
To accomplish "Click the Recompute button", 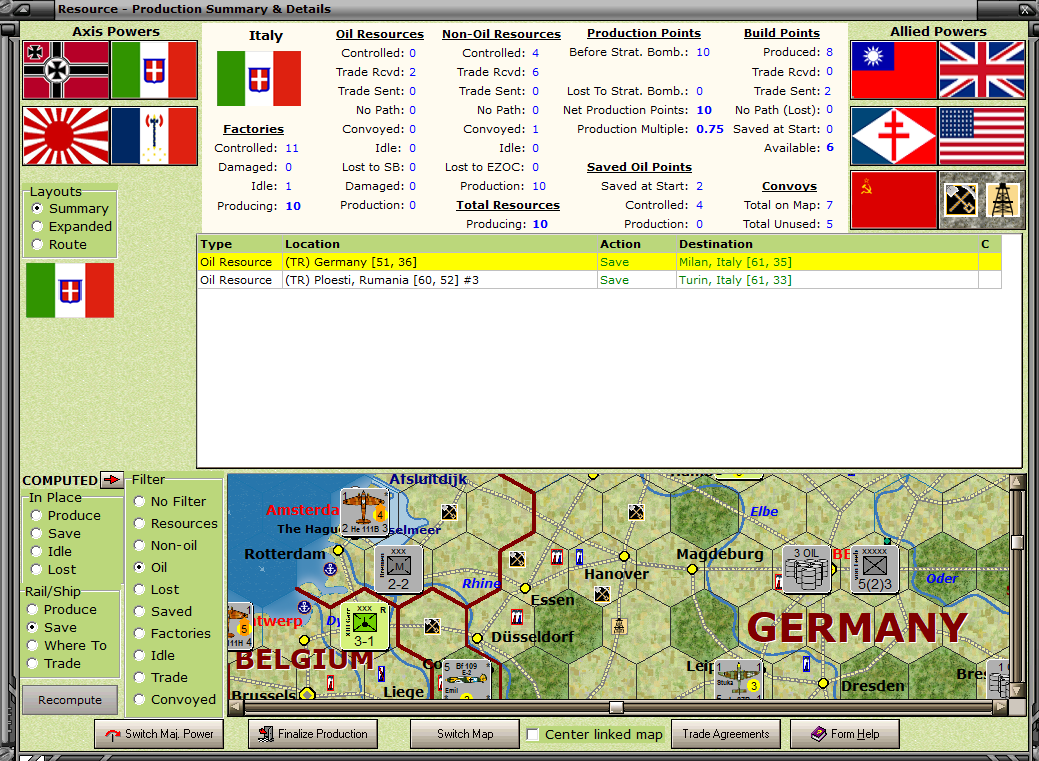I will [x=70, y=700].
